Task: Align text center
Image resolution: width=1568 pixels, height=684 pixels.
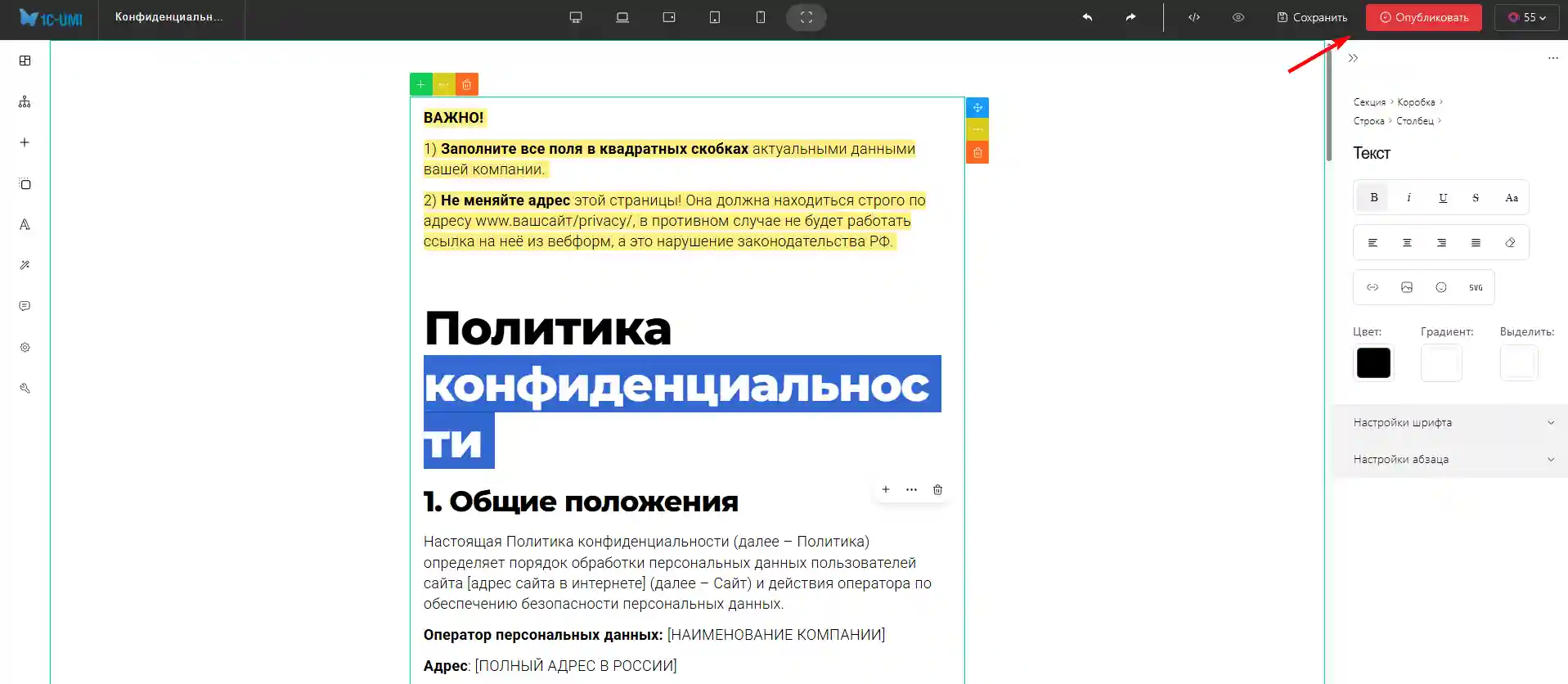Action: pos(1408,242)
